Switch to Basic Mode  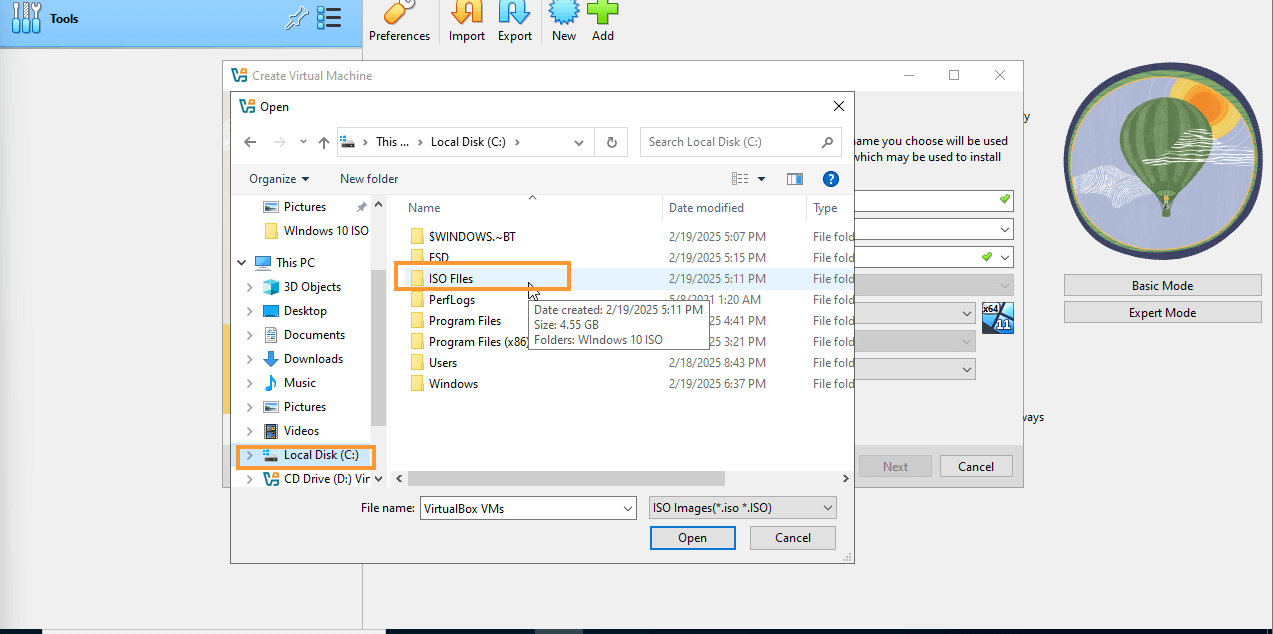point(1162,286)
